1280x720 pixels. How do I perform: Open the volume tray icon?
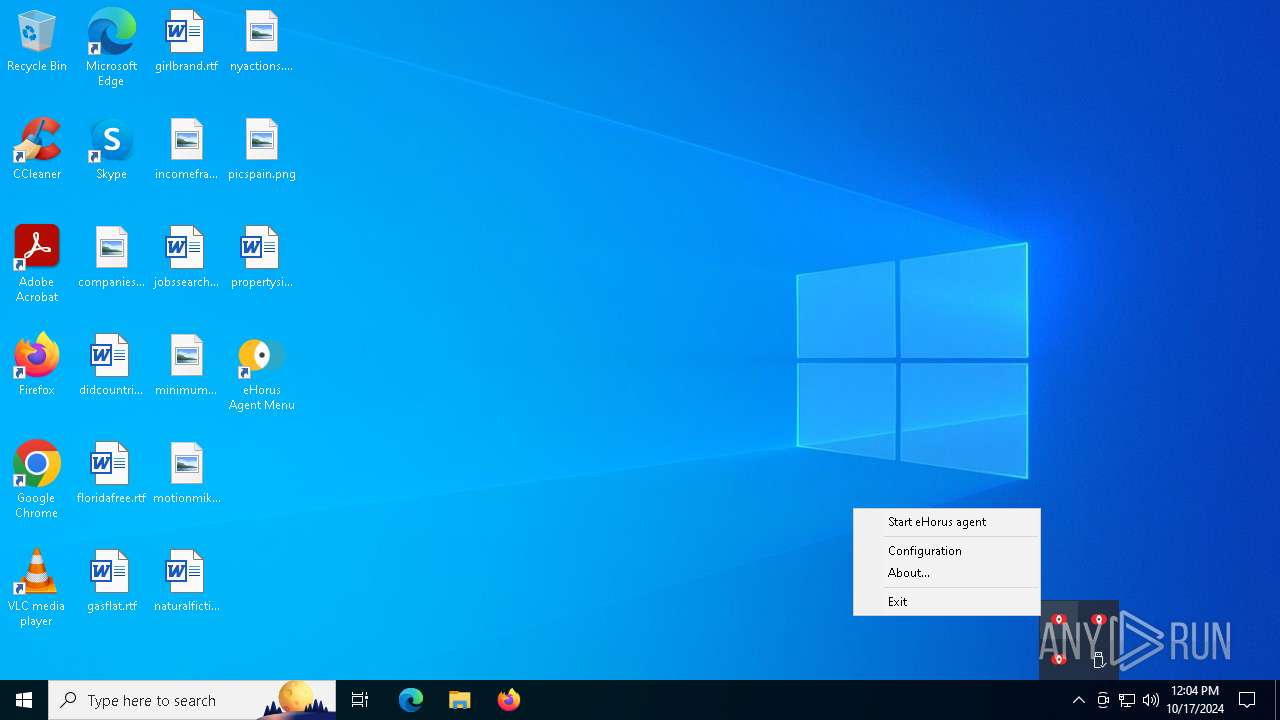pyautogui.click(x=1151, y=700)
